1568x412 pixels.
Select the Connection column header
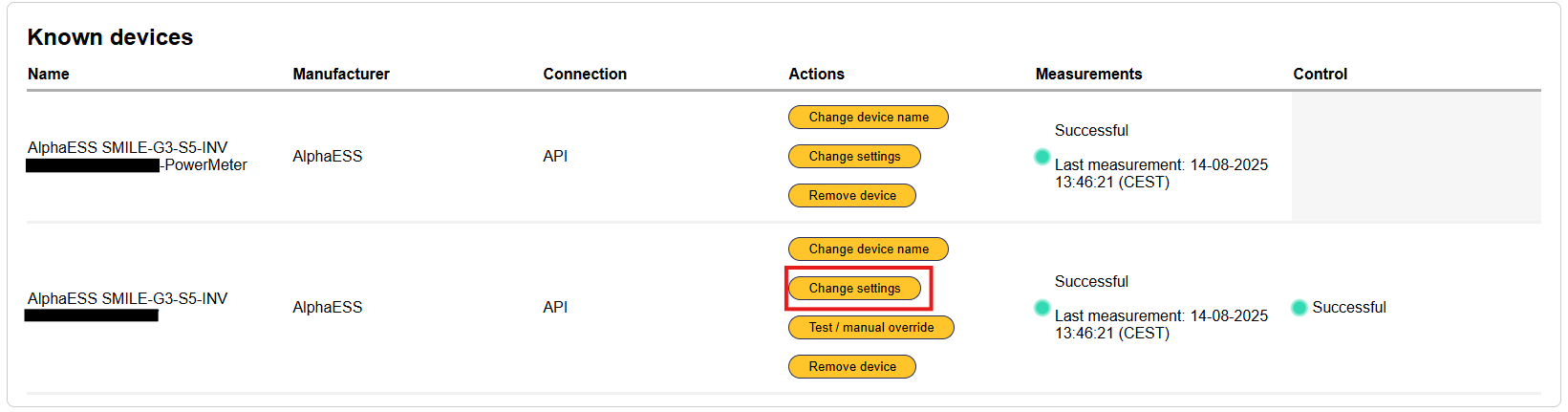(585, 75)
